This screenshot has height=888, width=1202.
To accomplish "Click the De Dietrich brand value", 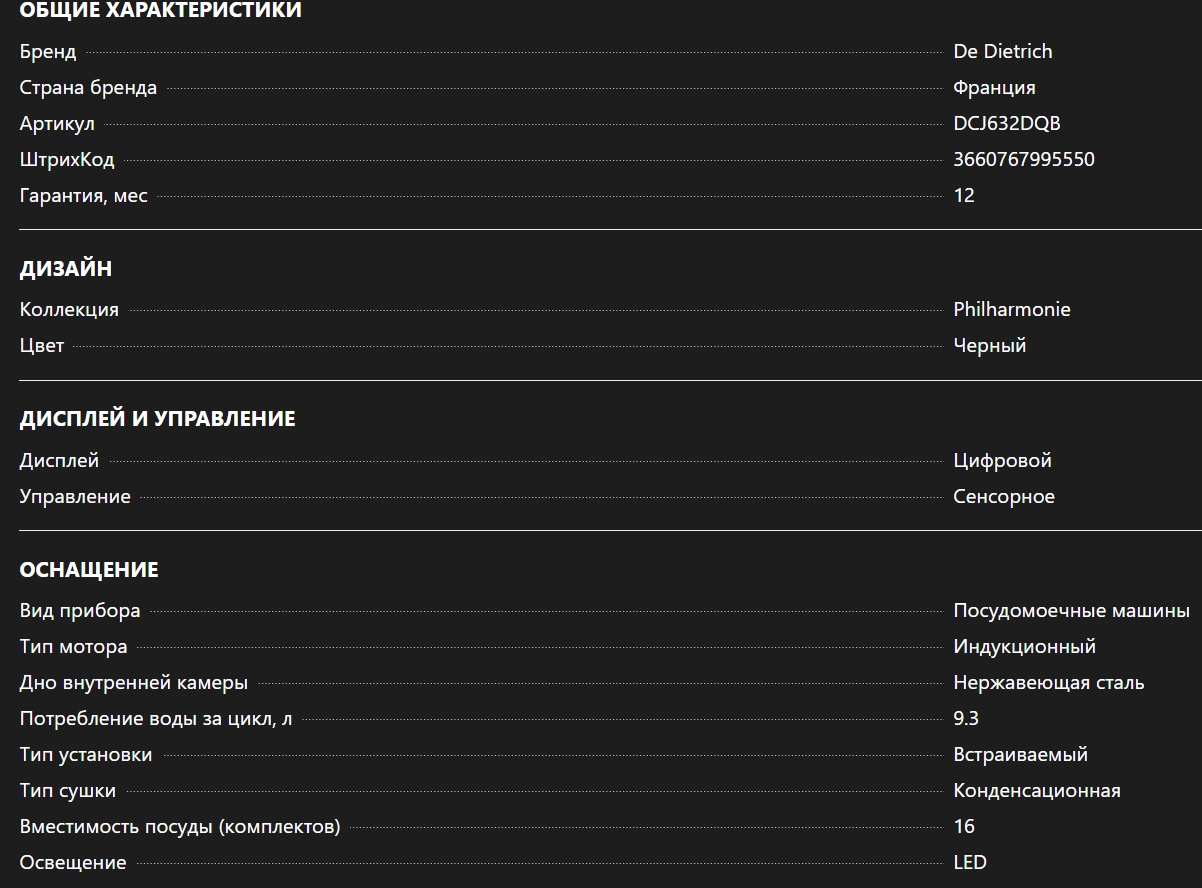I will (x=1002, y=52).
